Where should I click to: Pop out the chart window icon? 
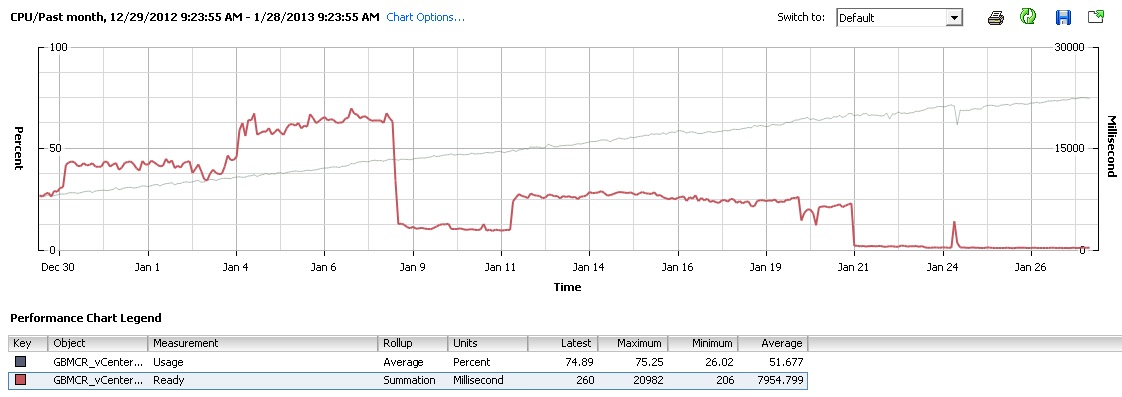[1096, 17]
